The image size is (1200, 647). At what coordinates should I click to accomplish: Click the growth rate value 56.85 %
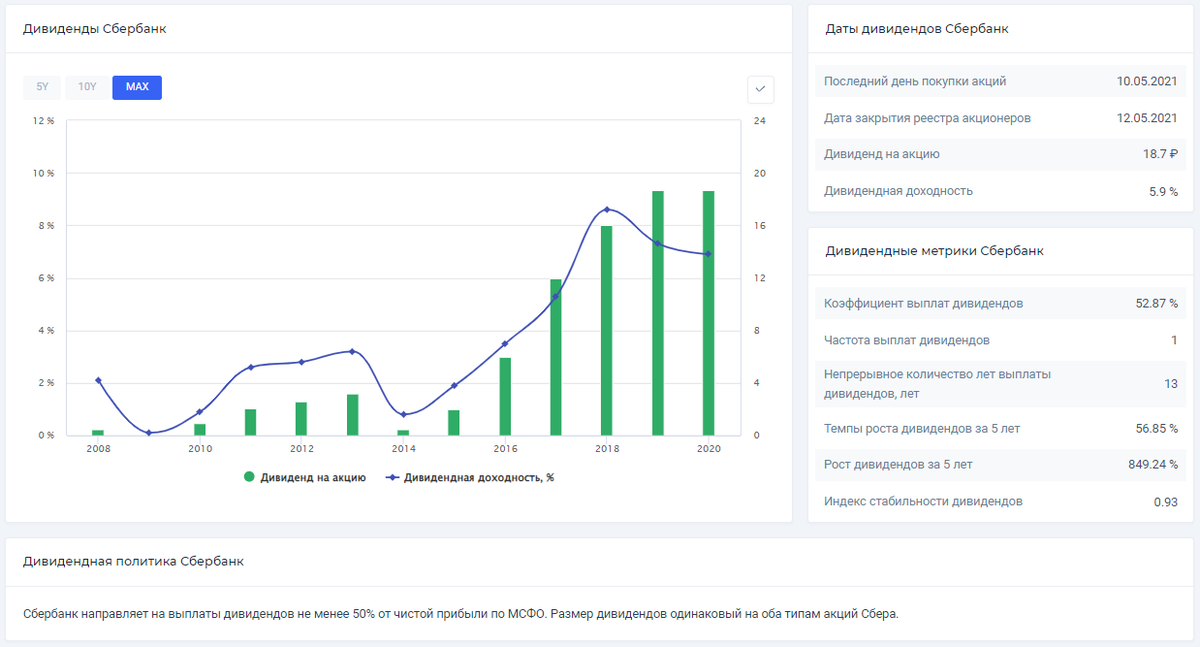coord(1154,428)
